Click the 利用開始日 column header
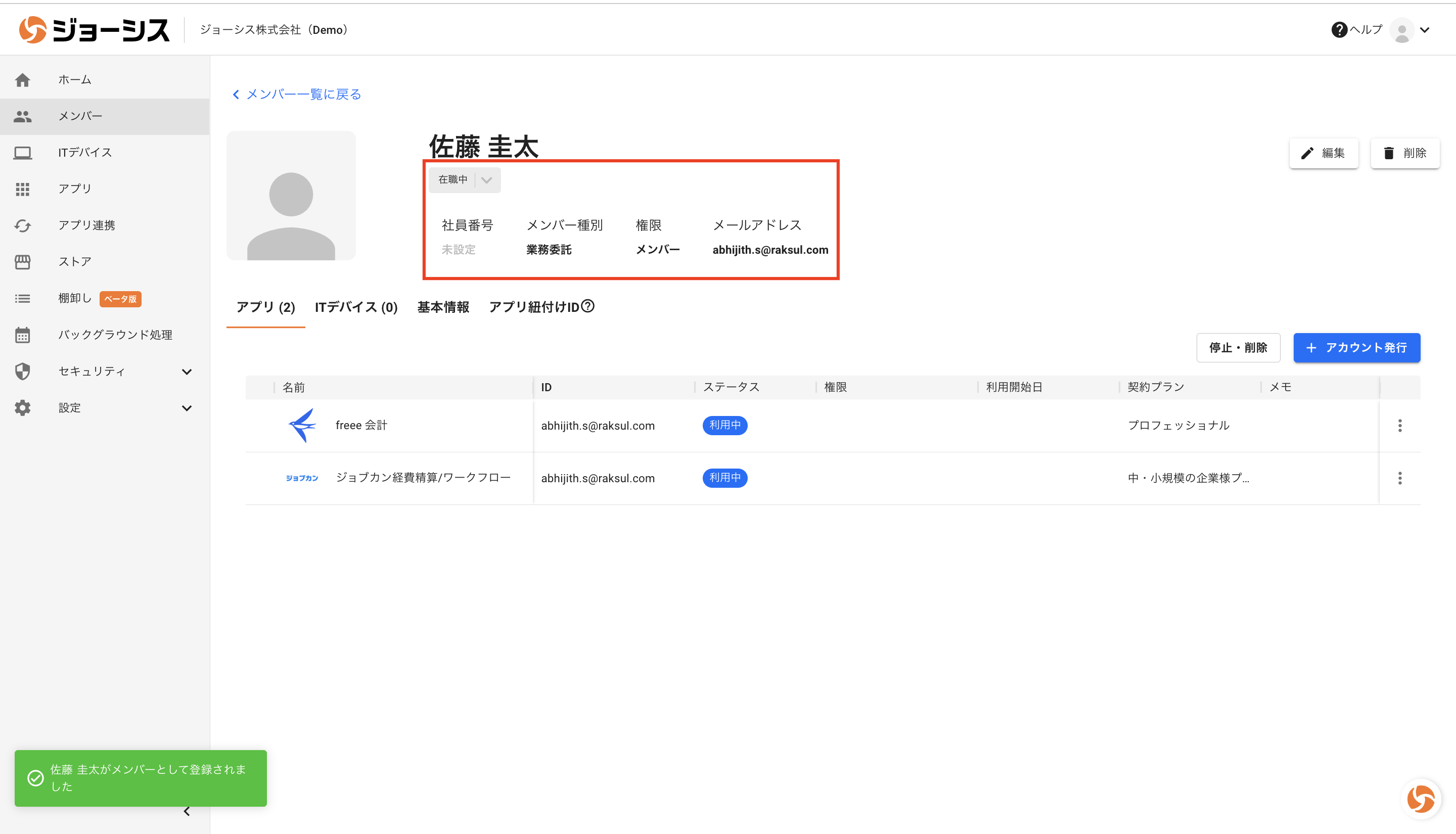Viewport: 1456px width, 834px height. click(x=1014, y=388)
